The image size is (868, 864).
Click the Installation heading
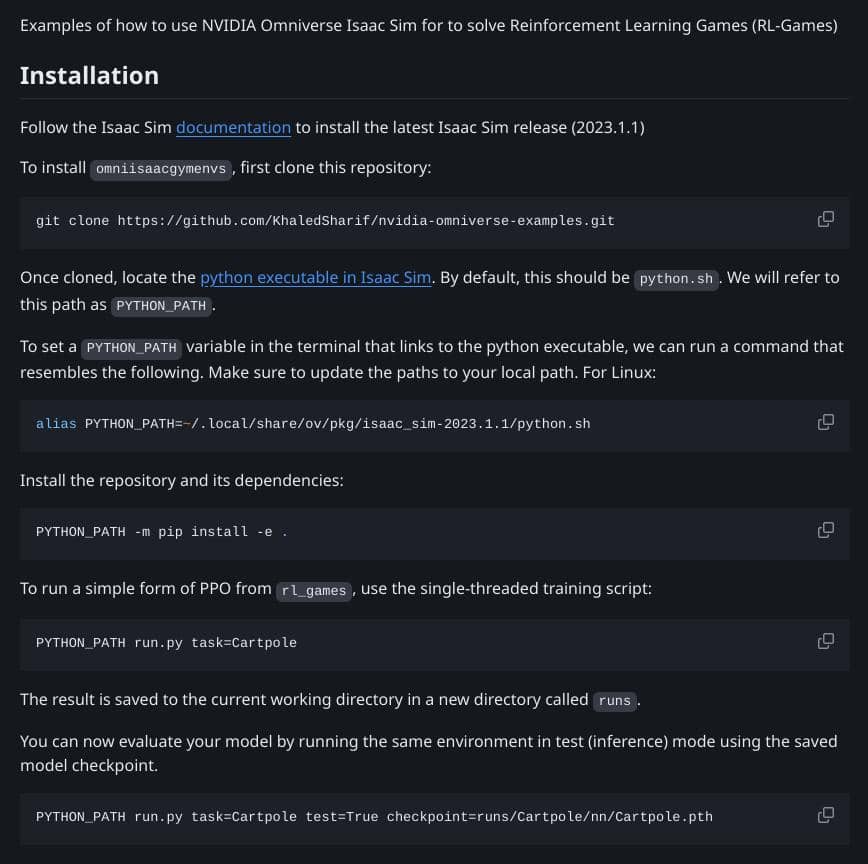click(89, 75)
